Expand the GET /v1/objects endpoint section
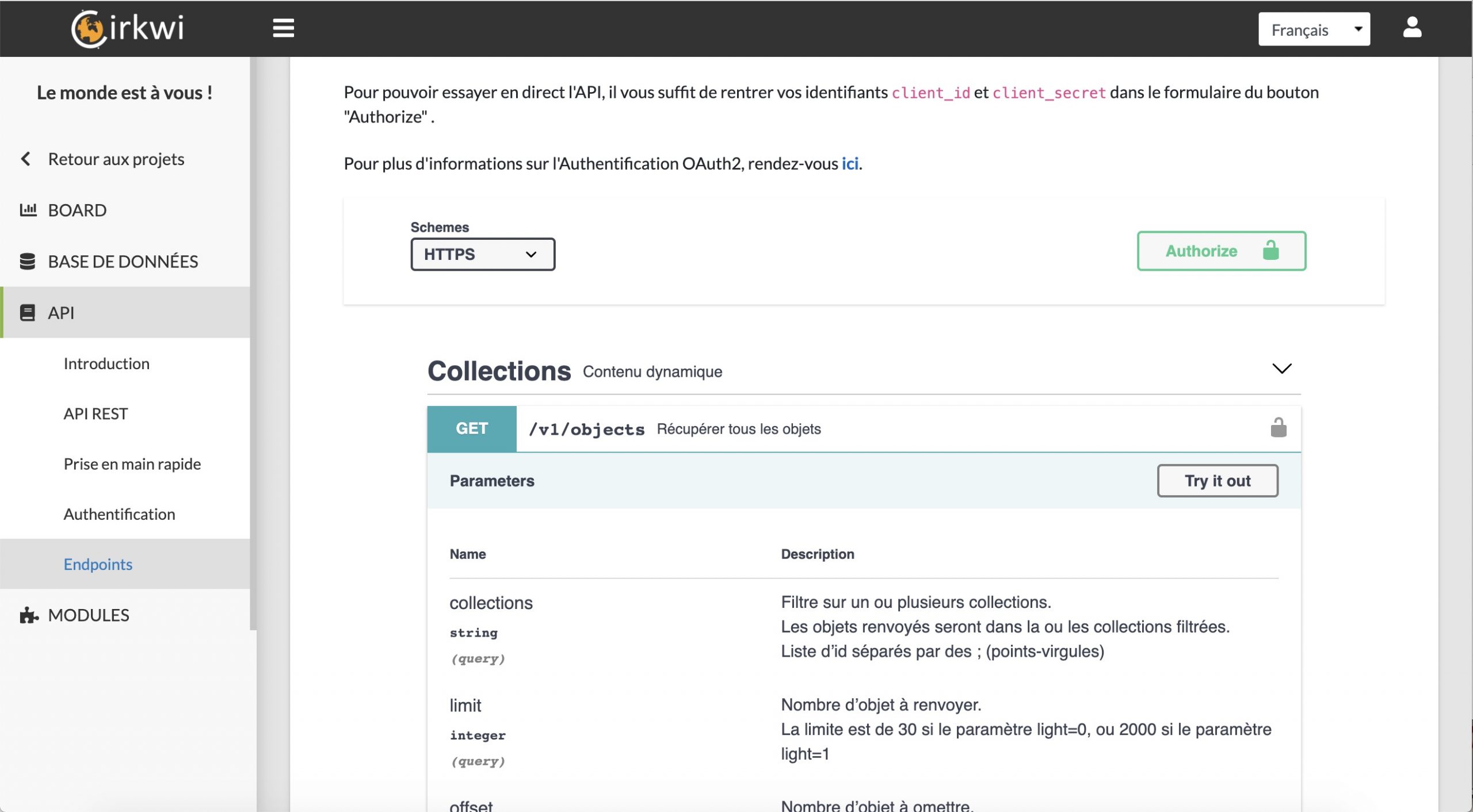Screen dimensions: 1473x812 click(862, 428)
